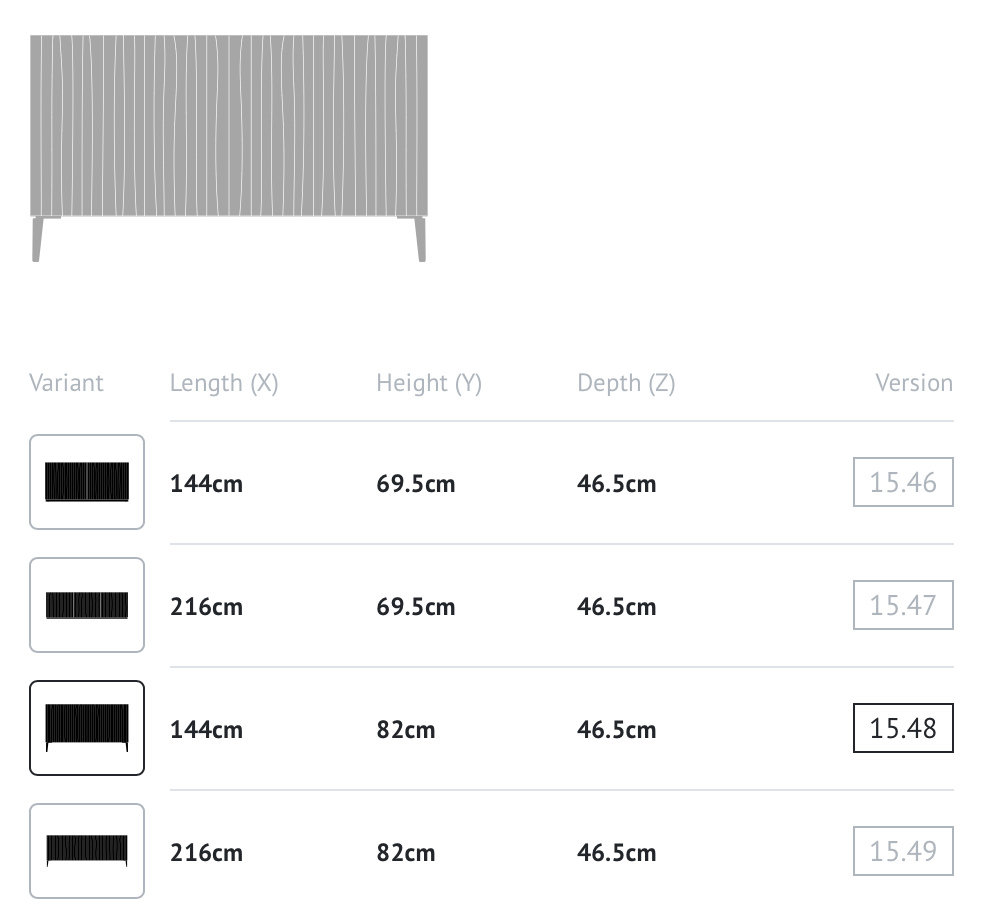This screenshot has width=982, height=914.
Task: Click the selected 144cm by 82cm variant thumbnail
Action: [87, 728]
